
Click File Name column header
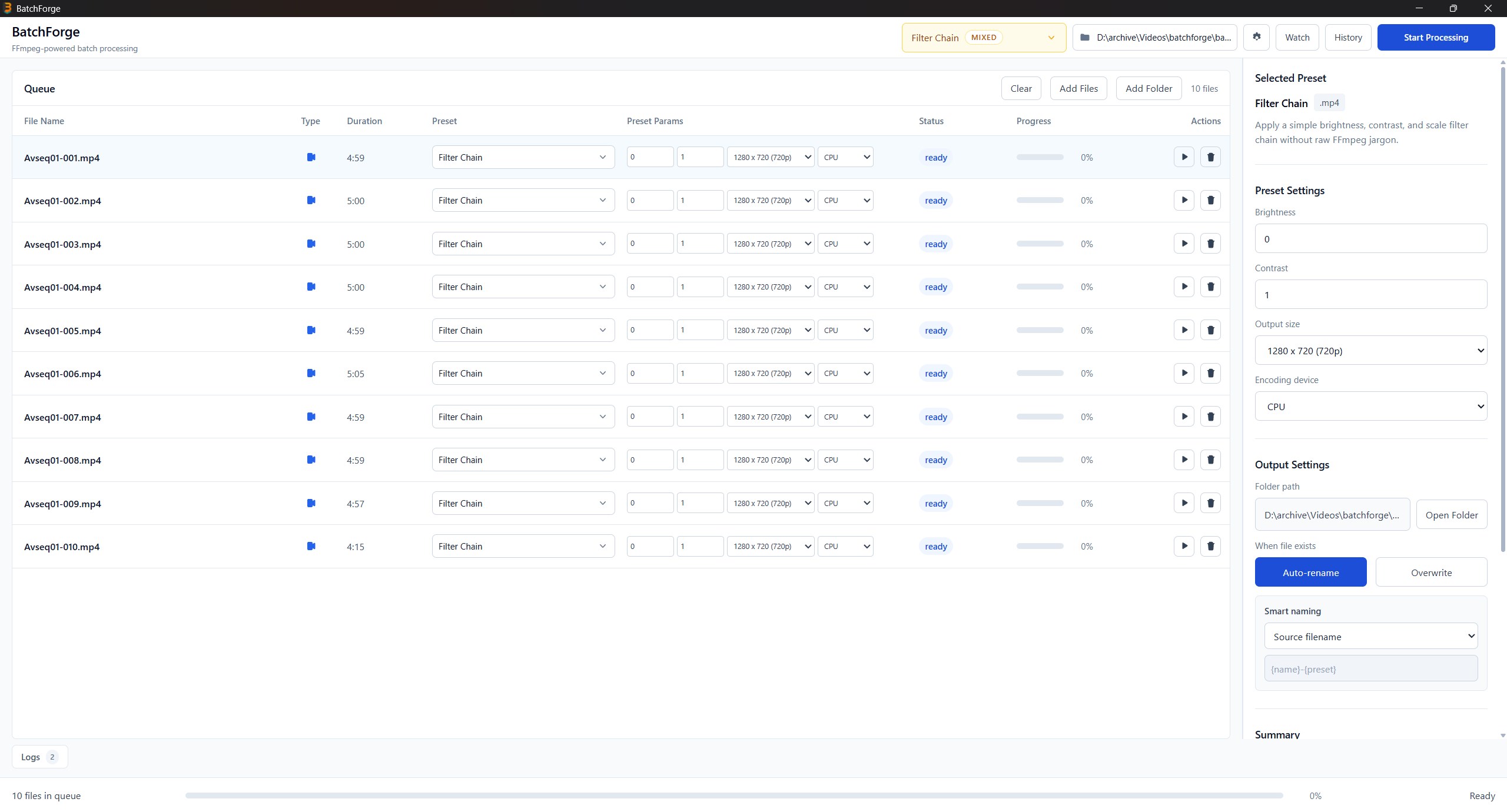44,121
